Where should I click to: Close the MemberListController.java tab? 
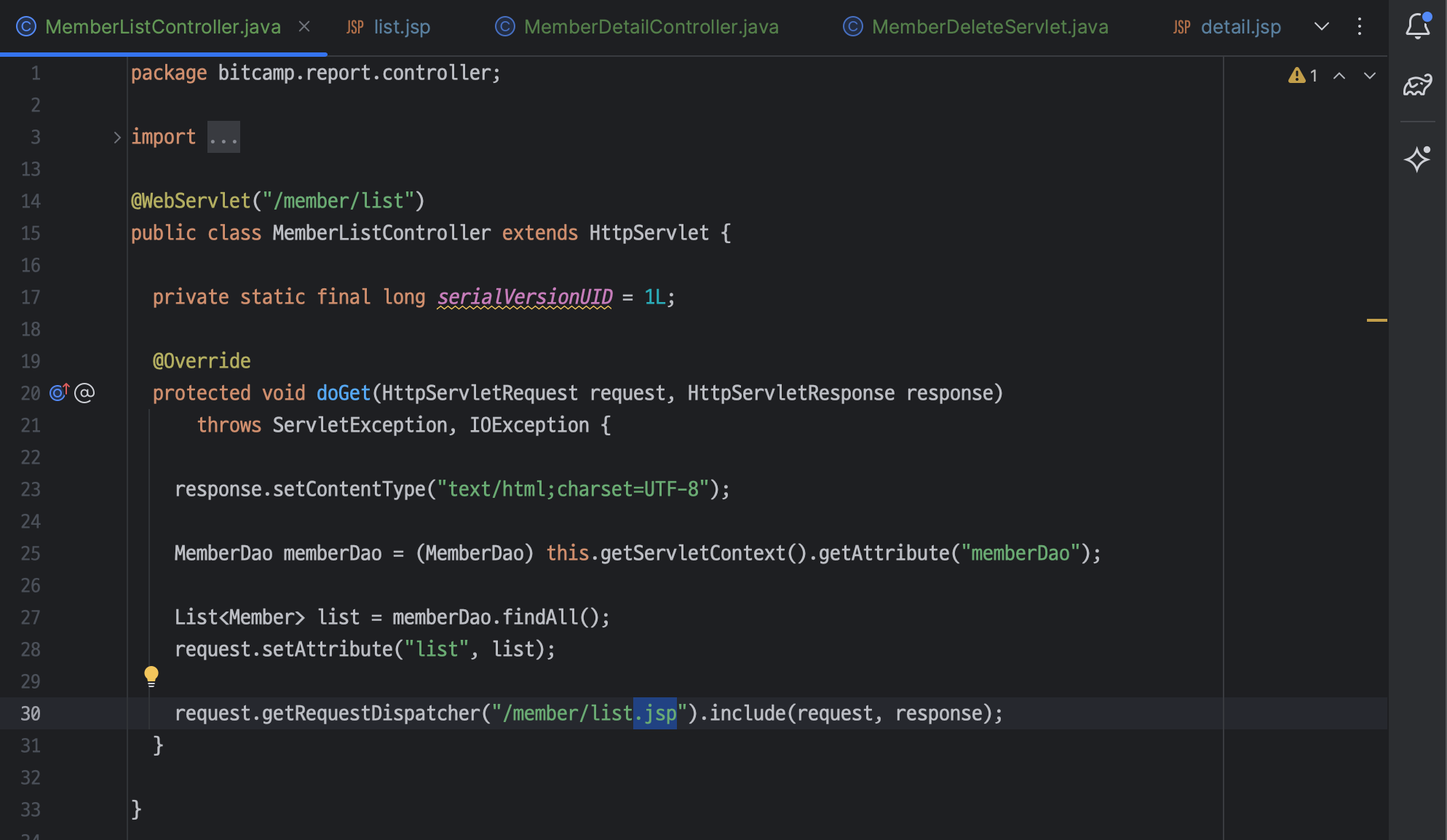(x=304, y=27)
